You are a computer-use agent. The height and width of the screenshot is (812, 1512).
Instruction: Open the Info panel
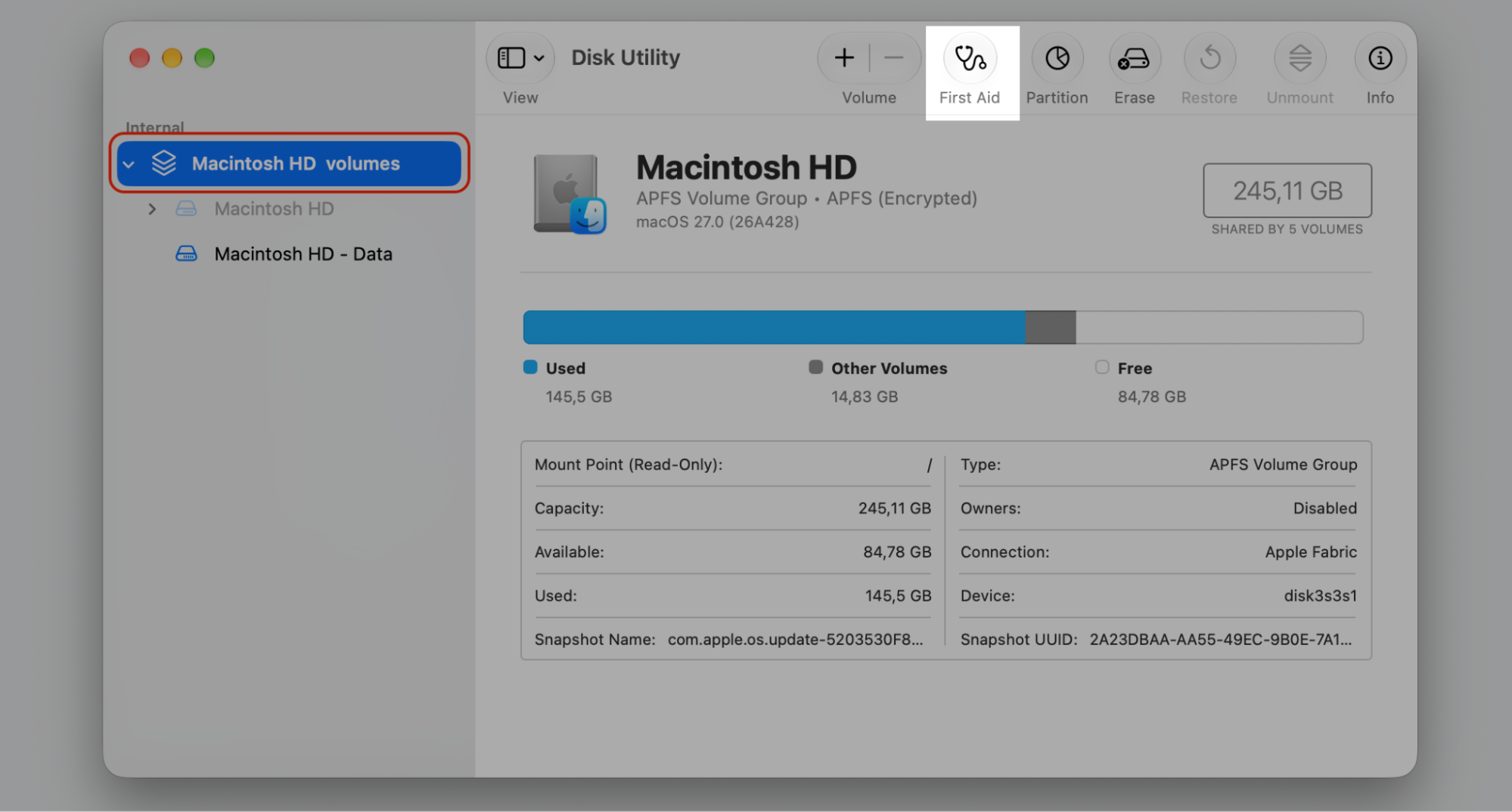pyautogui.click(x=1380, y=58)
